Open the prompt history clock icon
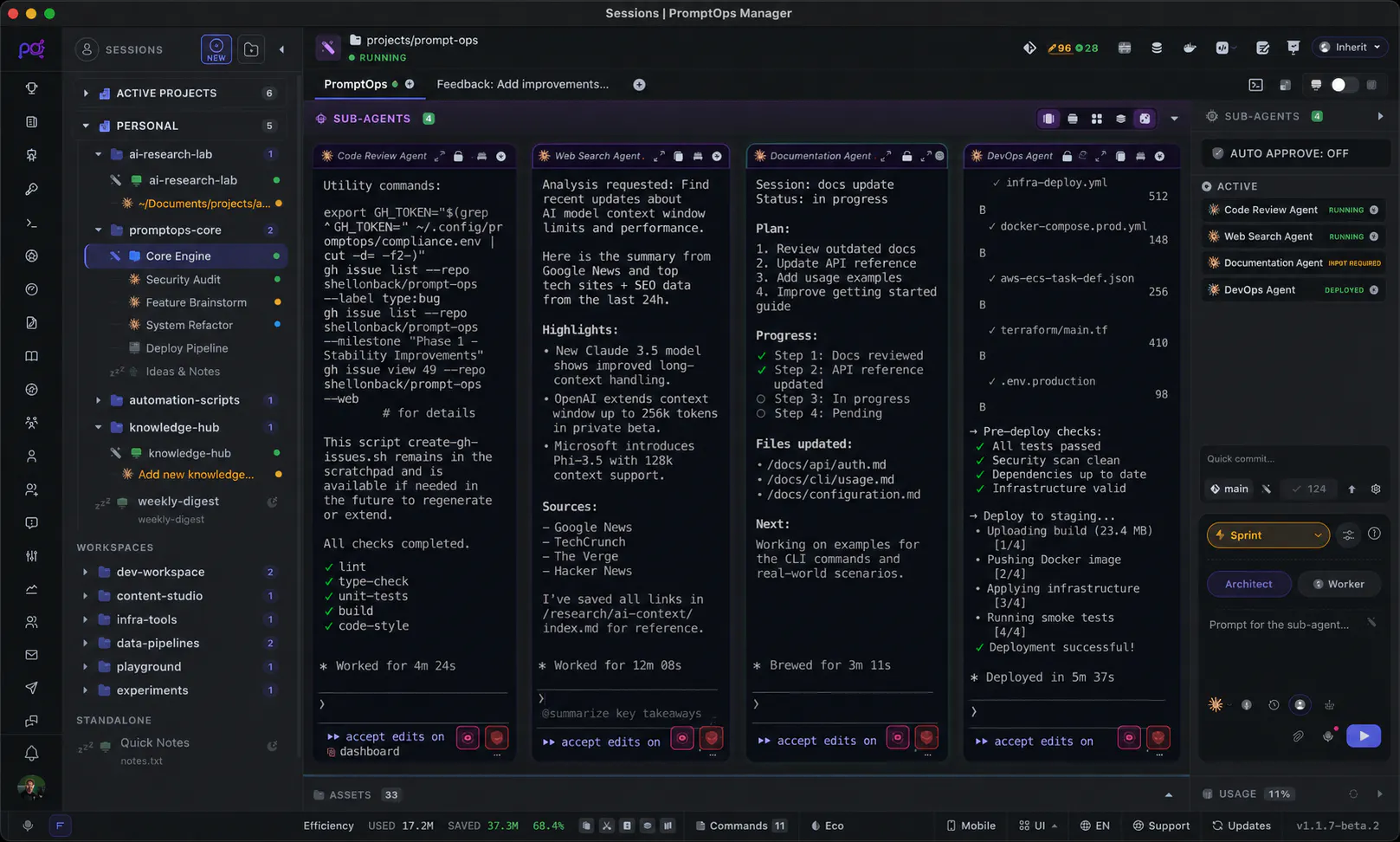This screenshot has width=1400, height=842. tap(1273, 704)
